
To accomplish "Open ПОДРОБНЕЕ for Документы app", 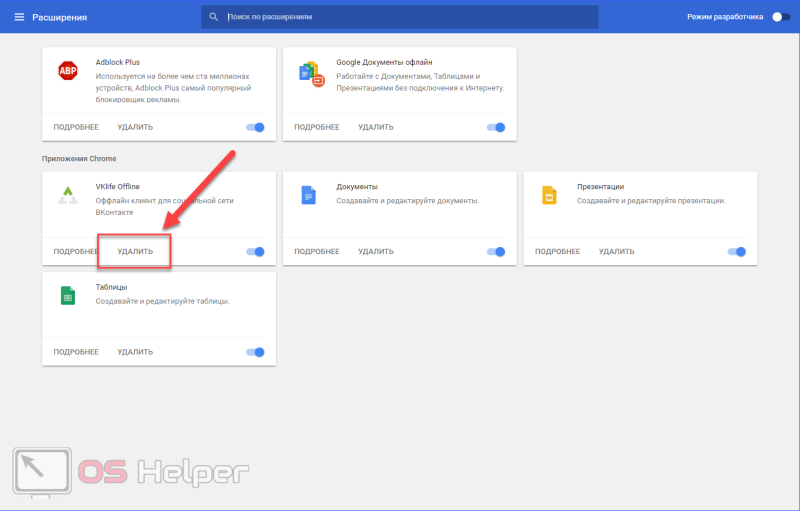I will (x=317, y=251).
